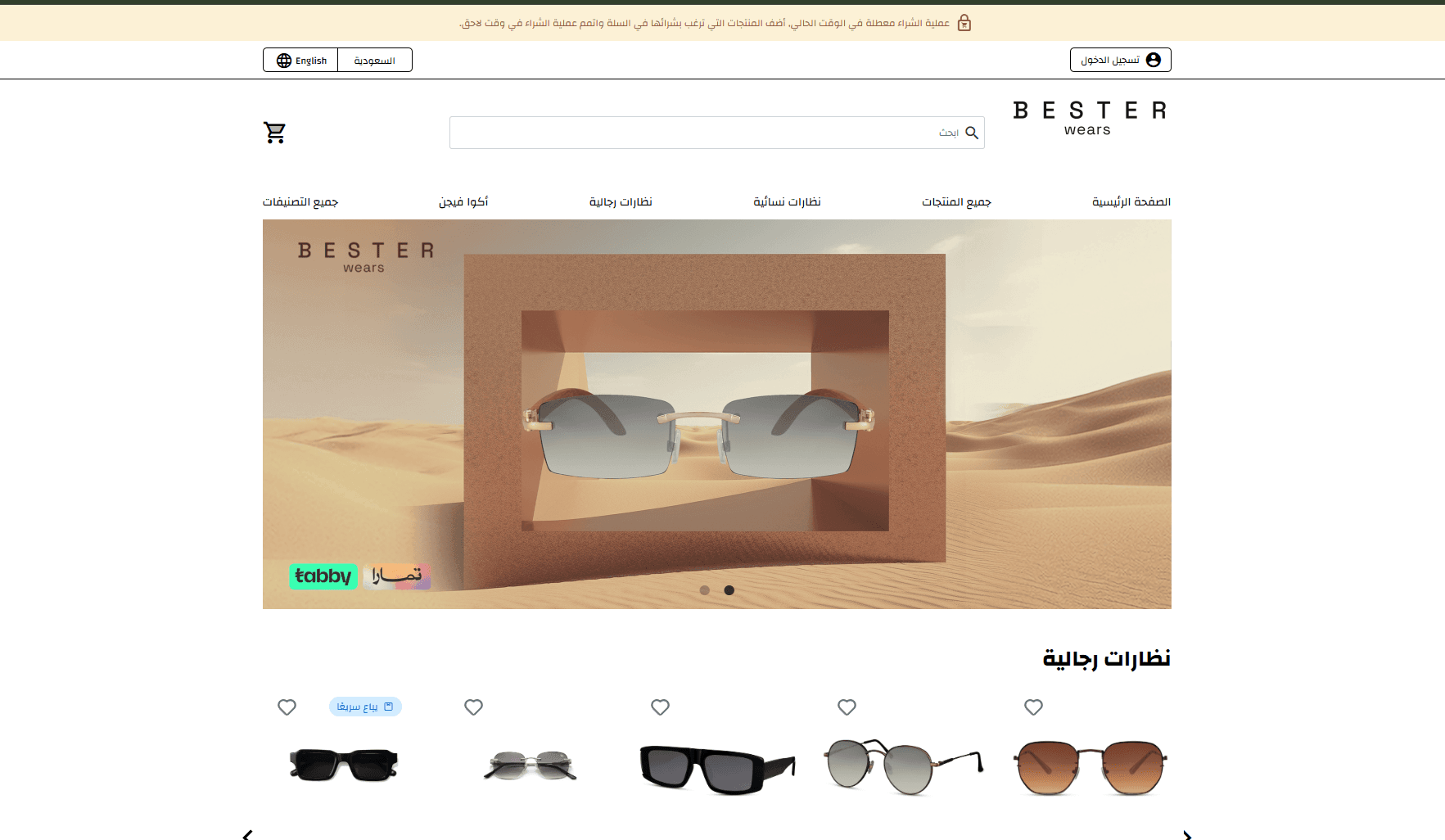Open the brown hexagonal sunglasses product
This screenshot has height=840, width=1445.
[x=1091, y=768]
